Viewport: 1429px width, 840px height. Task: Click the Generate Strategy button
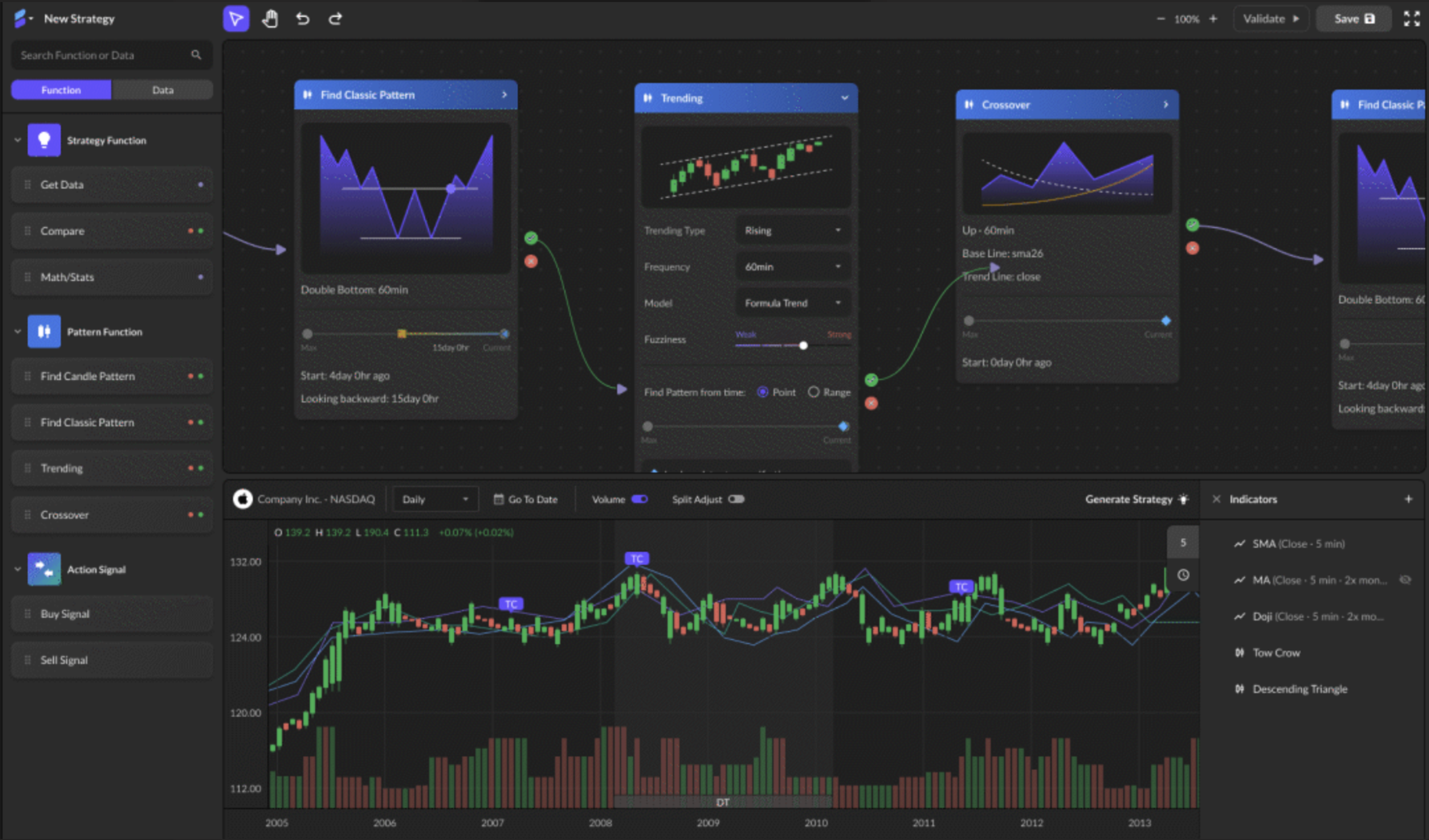coord(1136,499)
